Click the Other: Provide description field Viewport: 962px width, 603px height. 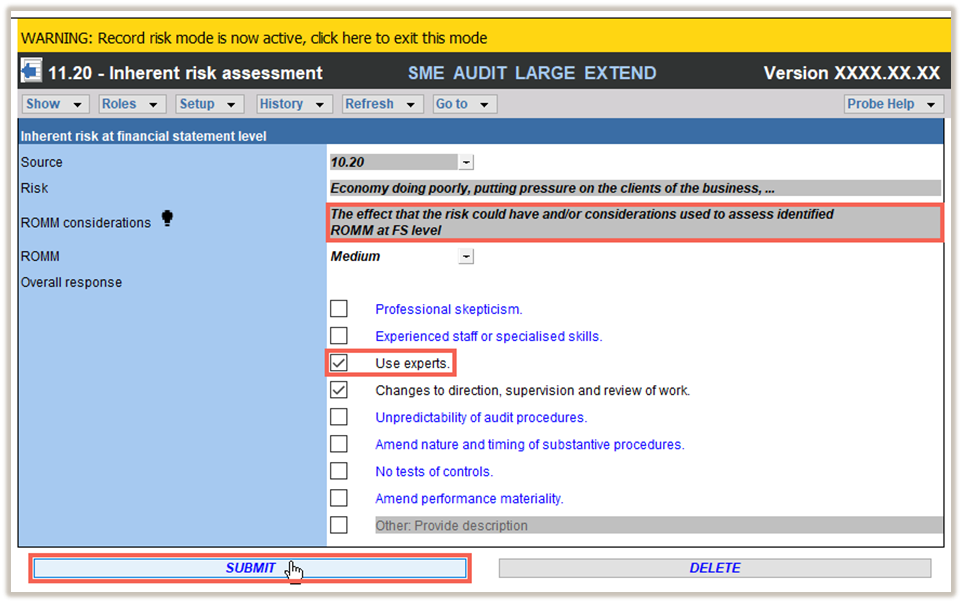658,526
